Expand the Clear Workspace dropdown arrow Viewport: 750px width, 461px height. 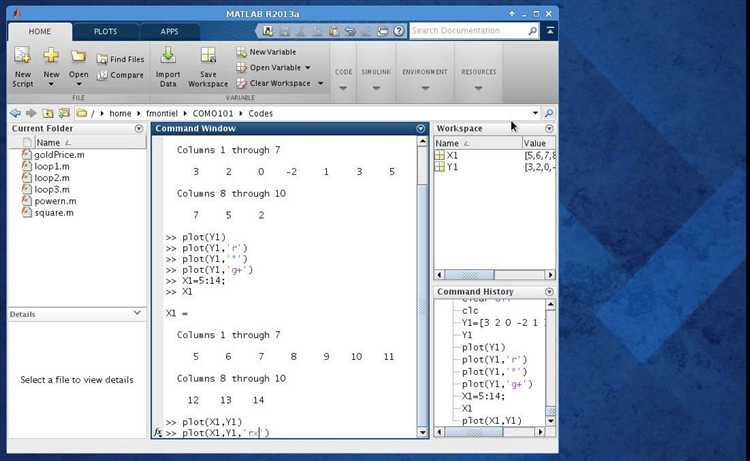(x=320, y=83)
